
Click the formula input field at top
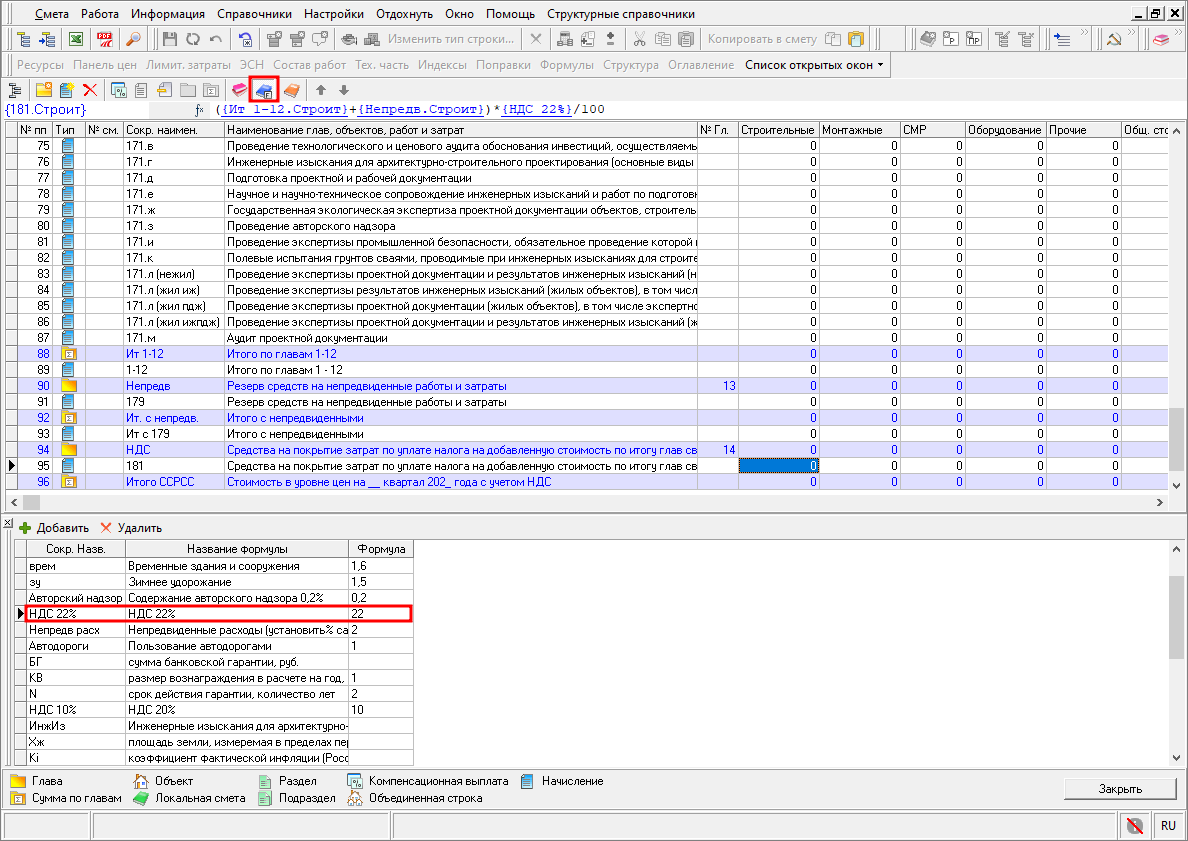tap(700, 109)
